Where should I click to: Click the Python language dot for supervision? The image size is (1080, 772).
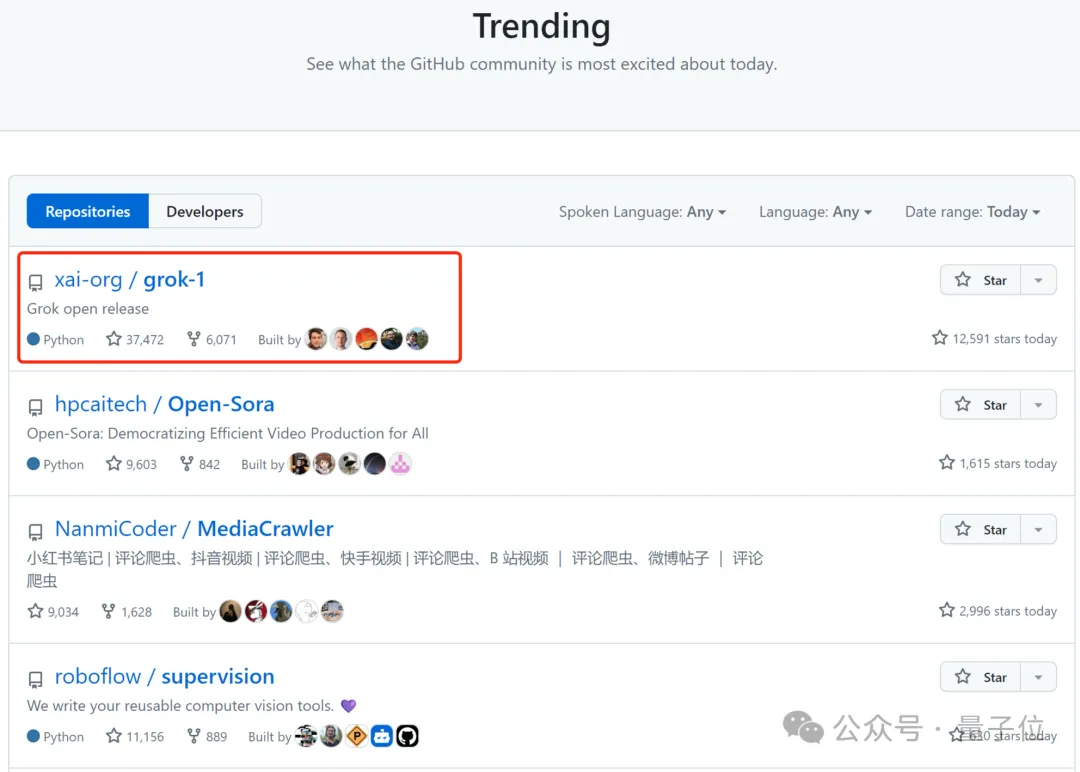pos(33,736)
